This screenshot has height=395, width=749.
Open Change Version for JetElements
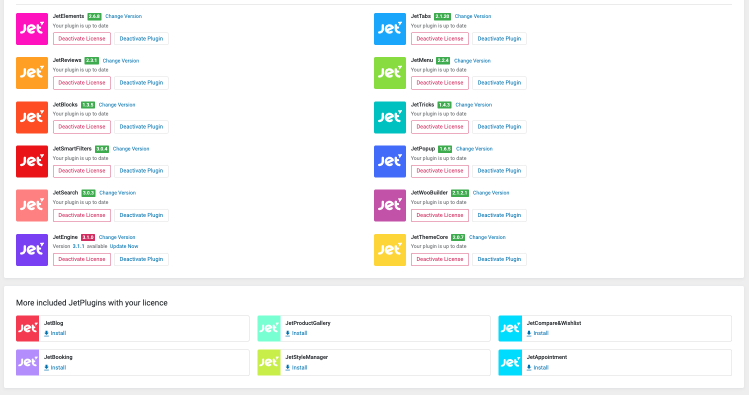coord(123,16)
